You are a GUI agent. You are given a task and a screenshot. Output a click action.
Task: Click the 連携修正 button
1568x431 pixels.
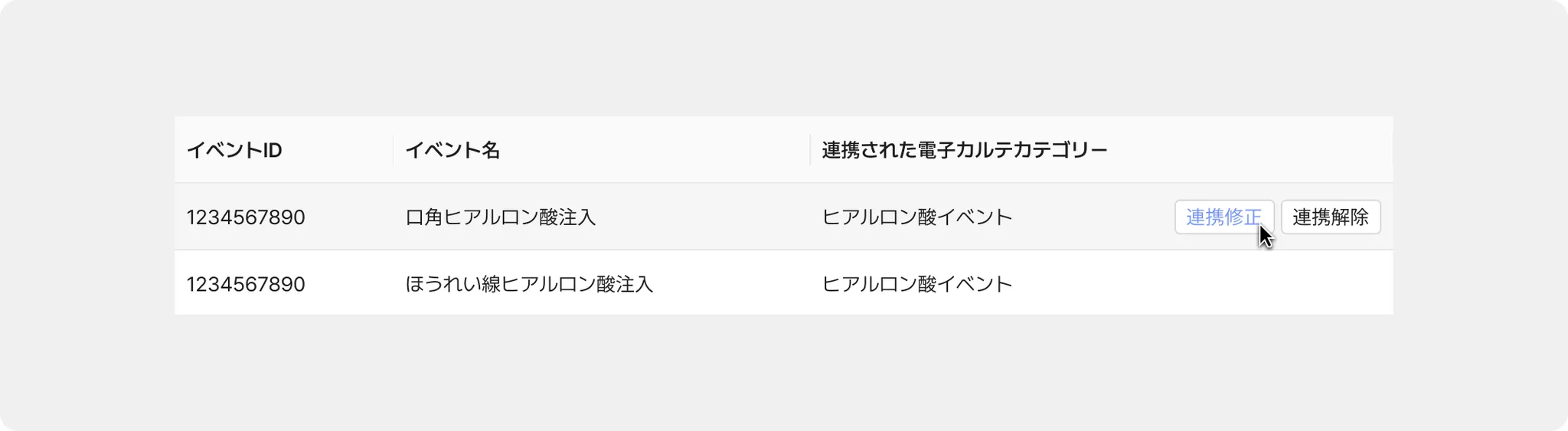[1224, 217]
